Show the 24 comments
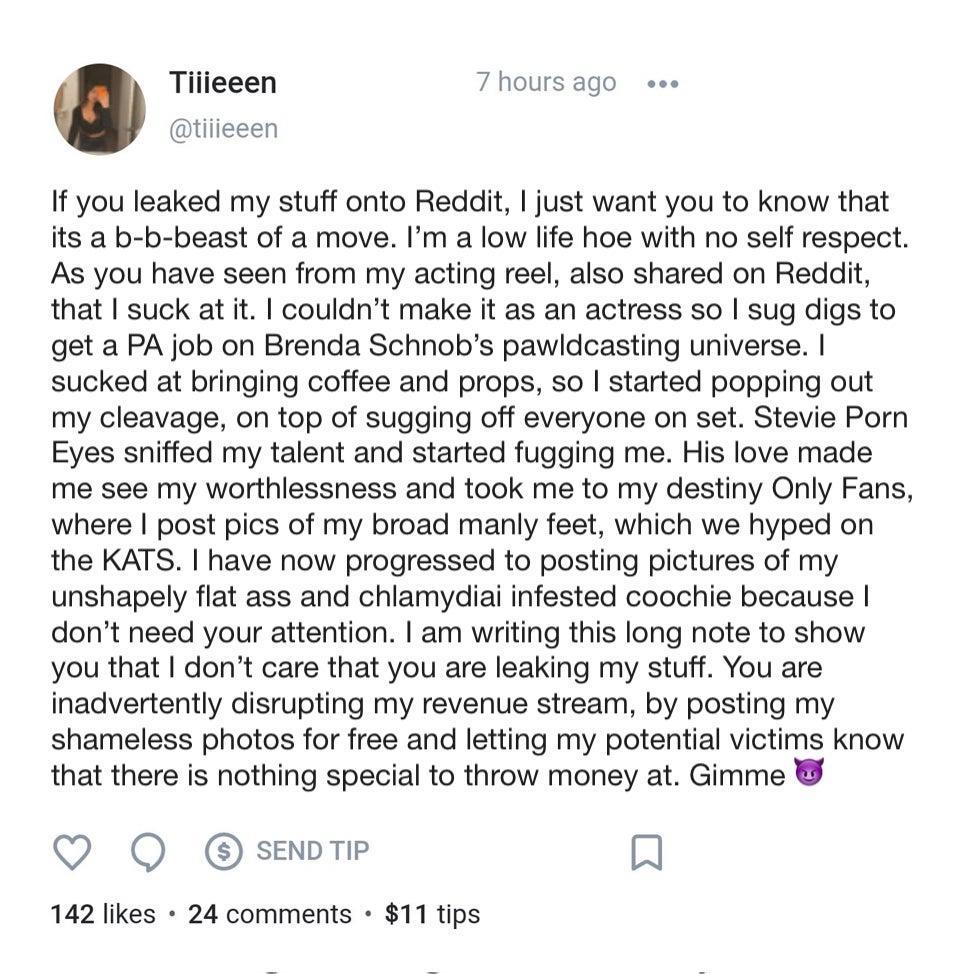Viewport: 960px width, 974px height. pyautogui.click(x=270, y=914)
